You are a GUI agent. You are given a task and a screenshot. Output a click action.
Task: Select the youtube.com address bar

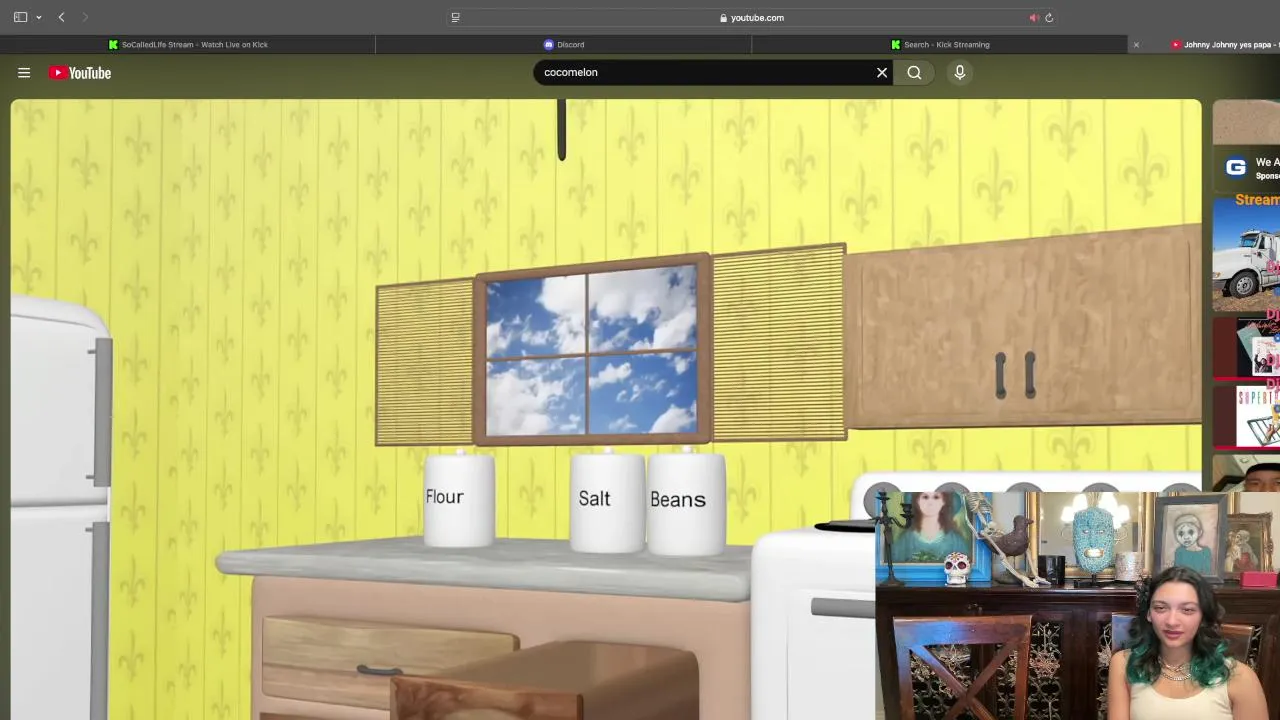752,17
